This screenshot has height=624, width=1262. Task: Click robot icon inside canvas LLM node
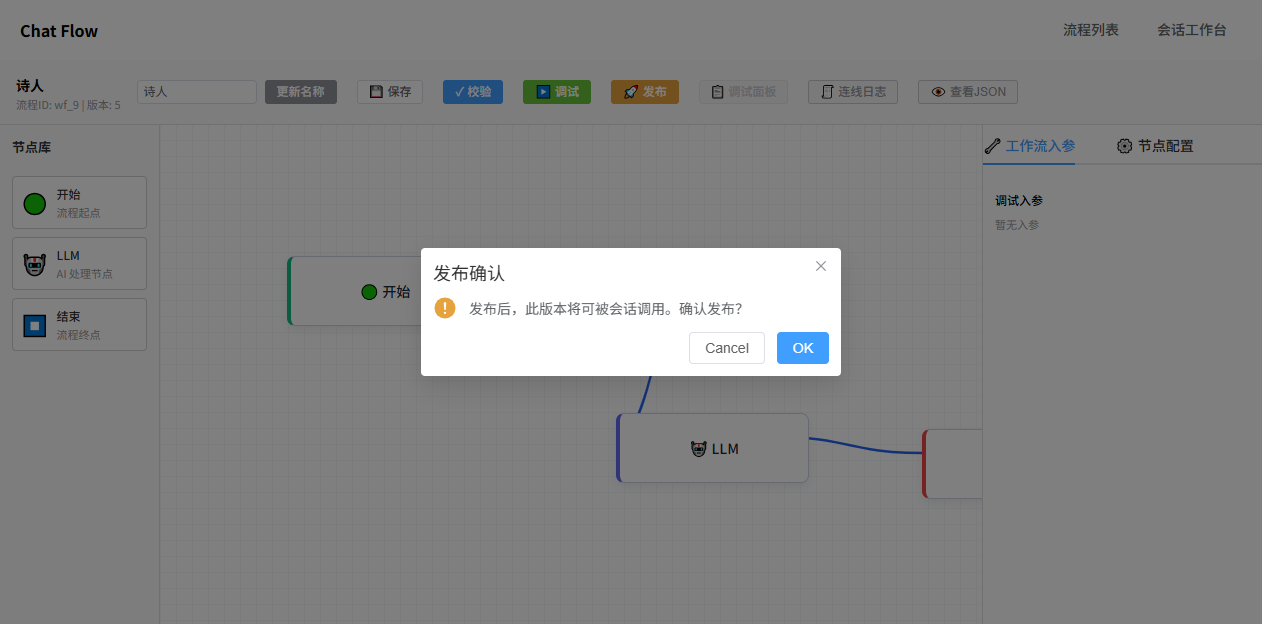tap(699, 449)
